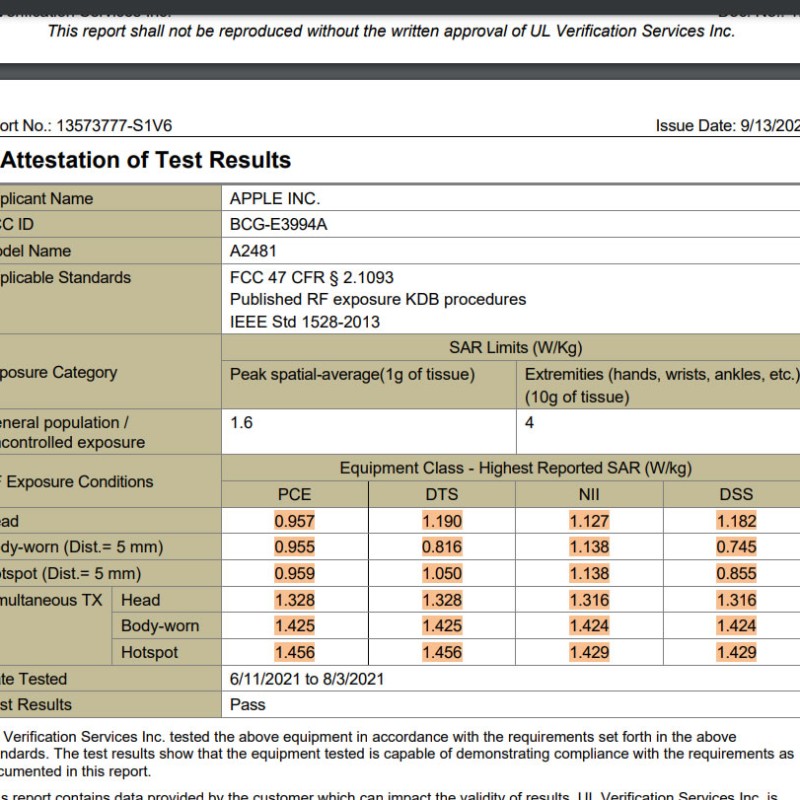
Task: Click the FCC ID value BCG-E3994A
Action: (x=278, y=224)
